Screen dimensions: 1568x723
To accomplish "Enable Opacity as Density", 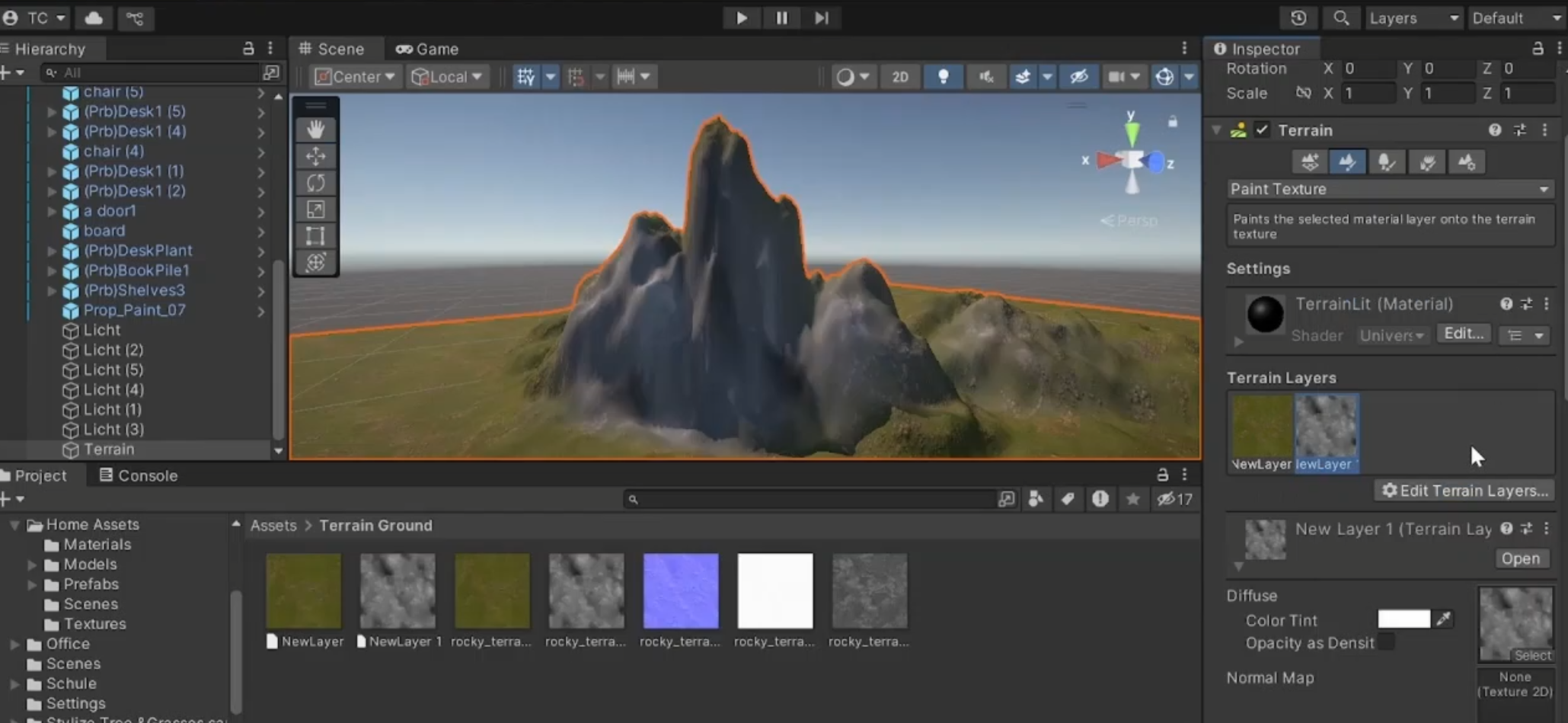I will 1388,642.
